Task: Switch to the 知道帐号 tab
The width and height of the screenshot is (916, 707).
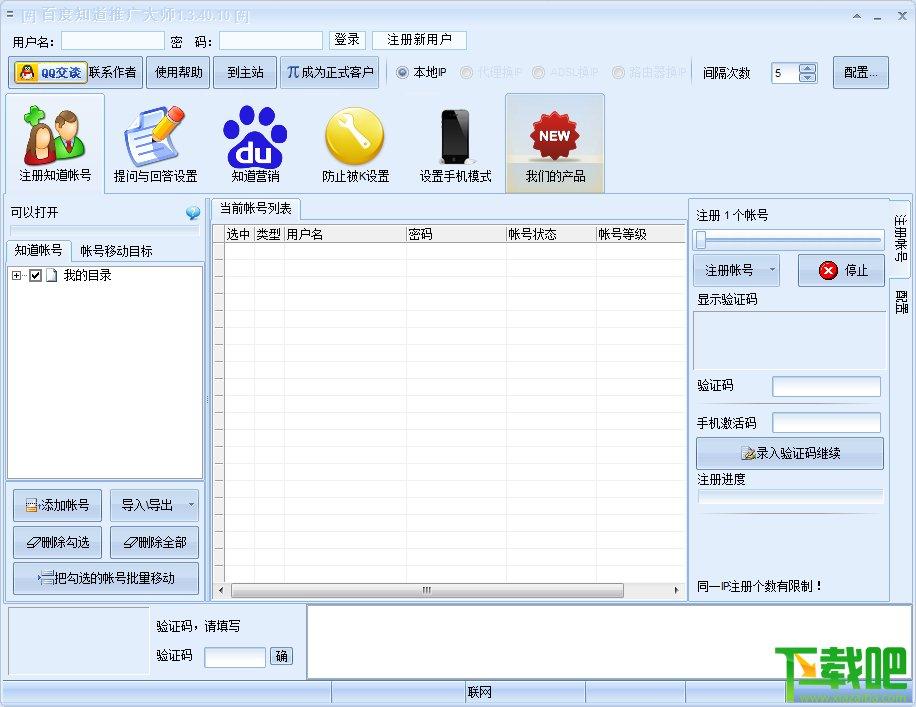Action: click(39, 250)
